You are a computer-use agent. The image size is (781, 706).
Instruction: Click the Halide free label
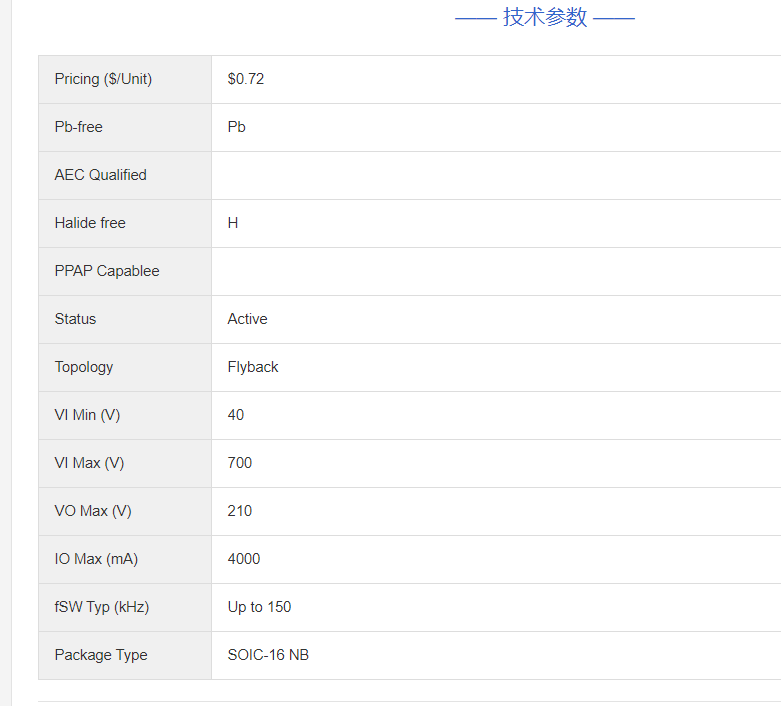[x=90, y=223]
